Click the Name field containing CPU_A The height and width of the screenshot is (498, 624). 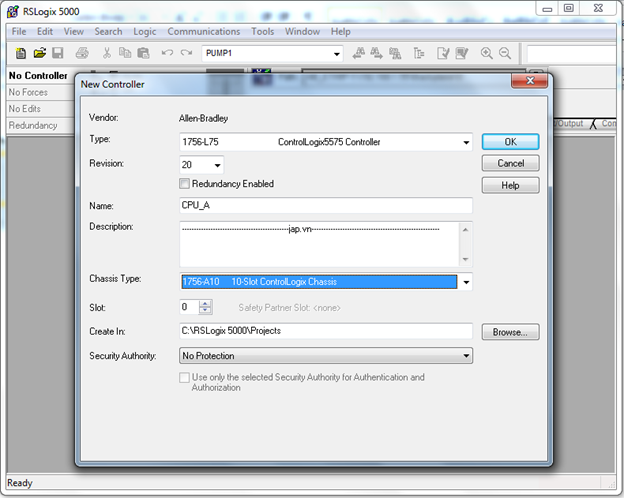point(326,205)
